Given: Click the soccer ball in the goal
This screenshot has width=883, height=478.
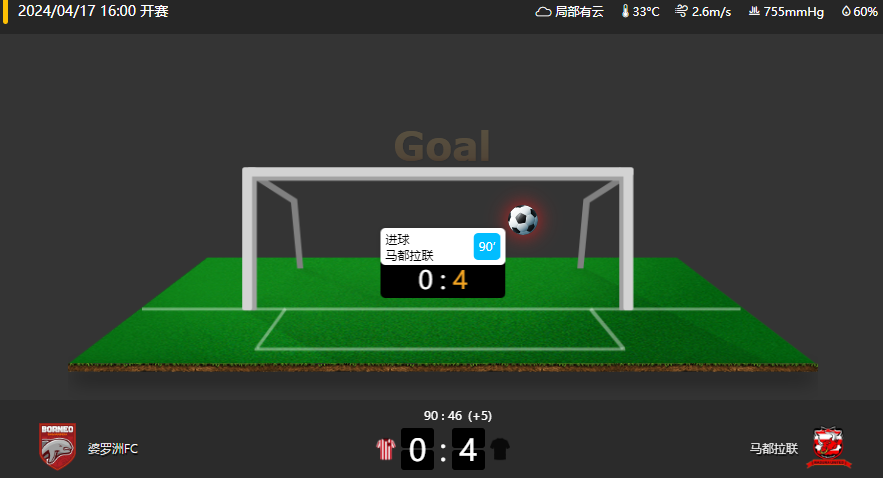Looking at the screenshot, I should pyautogui.click(x=523, y=220).
